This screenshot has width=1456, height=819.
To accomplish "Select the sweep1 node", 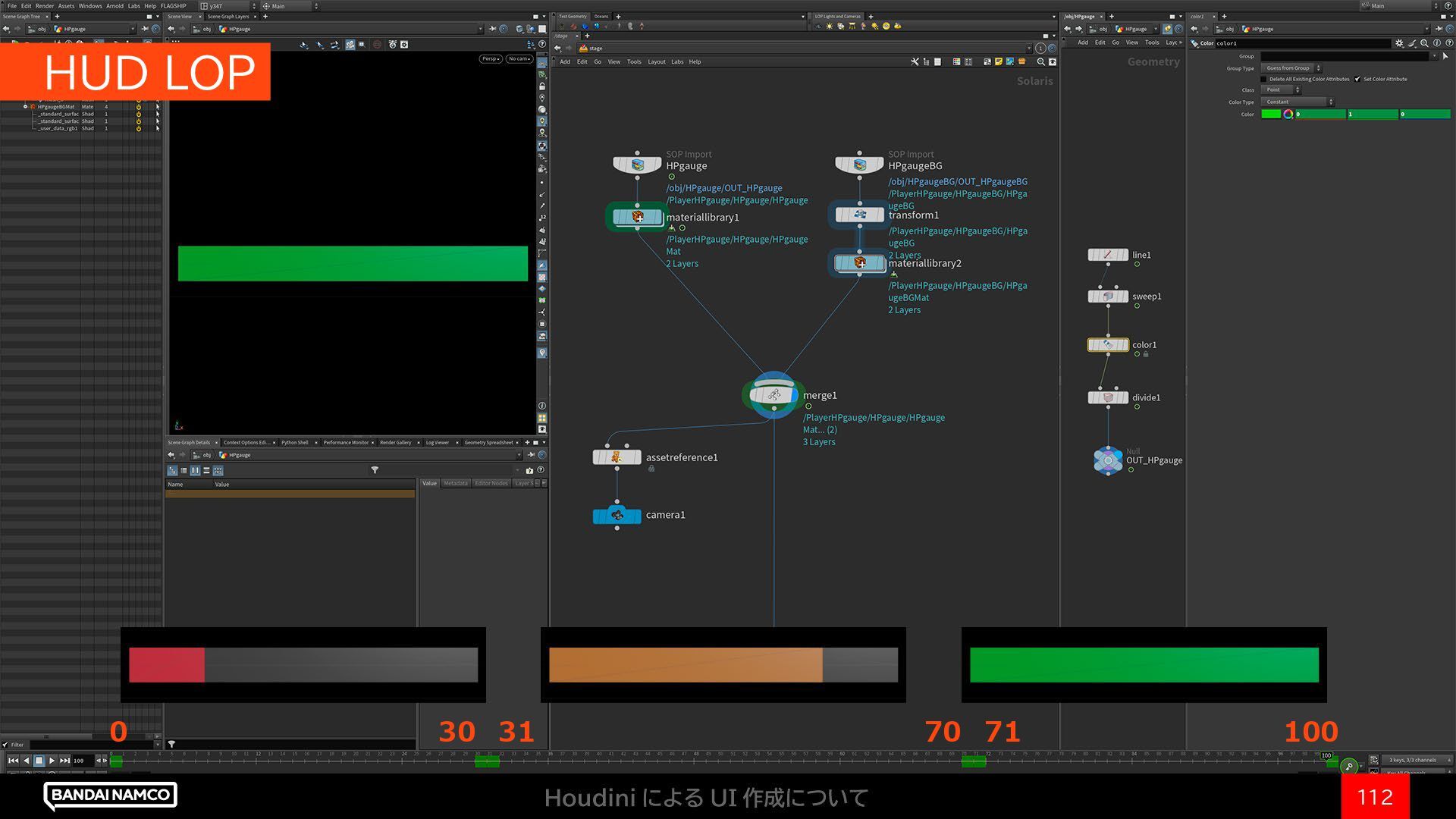I will (x=1108, y=297).
